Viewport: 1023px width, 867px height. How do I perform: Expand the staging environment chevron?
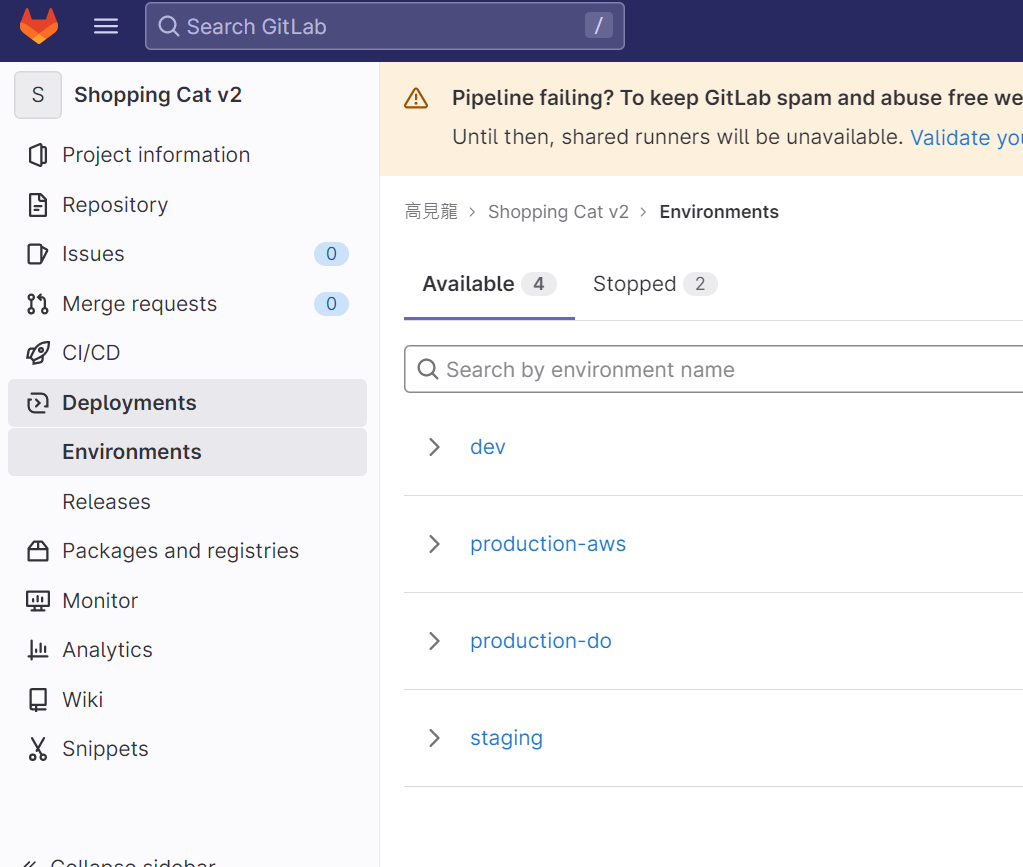435,738
